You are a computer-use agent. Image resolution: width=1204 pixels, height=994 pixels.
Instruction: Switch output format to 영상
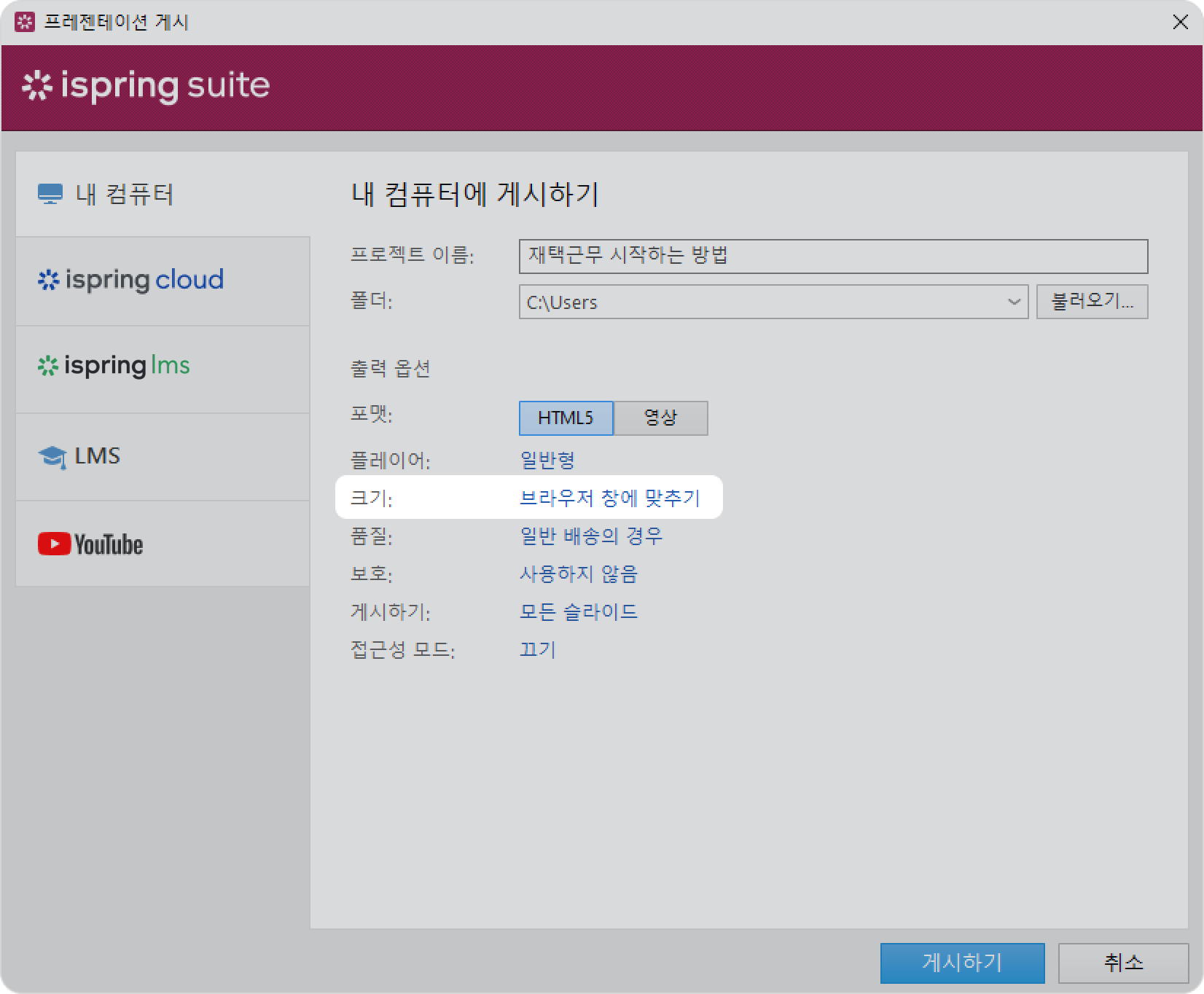pyautogui.click(x=660, y=418)
